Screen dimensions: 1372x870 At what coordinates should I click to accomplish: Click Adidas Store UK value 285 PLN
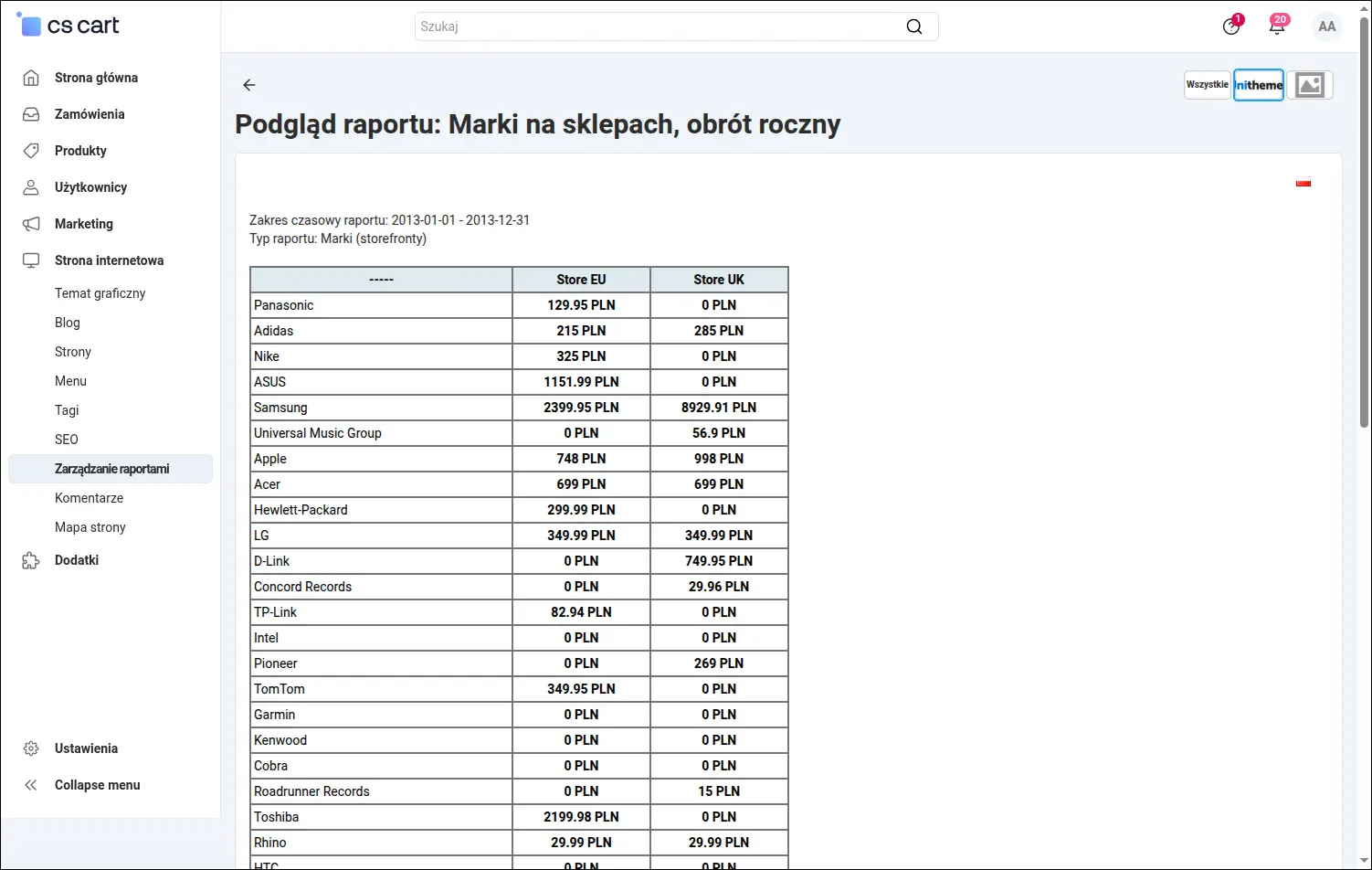pos(719,331)
